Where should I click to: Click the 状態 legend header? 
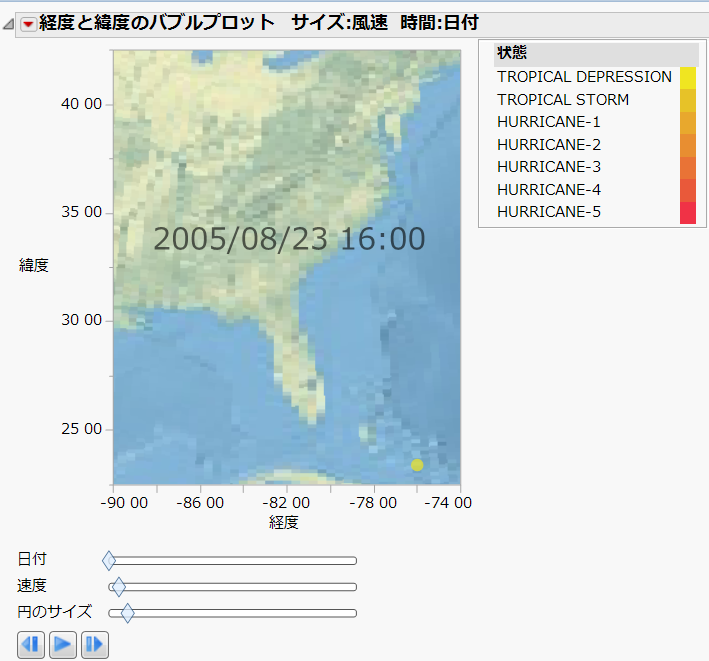click(x=512, y=54)
